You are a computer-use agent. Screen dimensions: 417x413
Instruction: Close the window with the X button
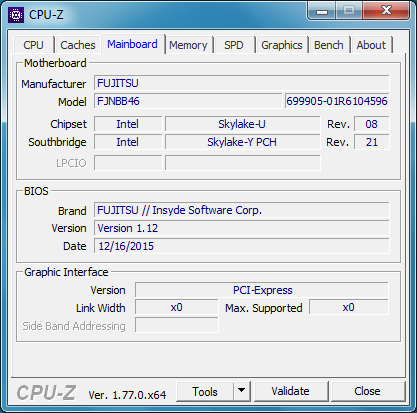(386, 11)
